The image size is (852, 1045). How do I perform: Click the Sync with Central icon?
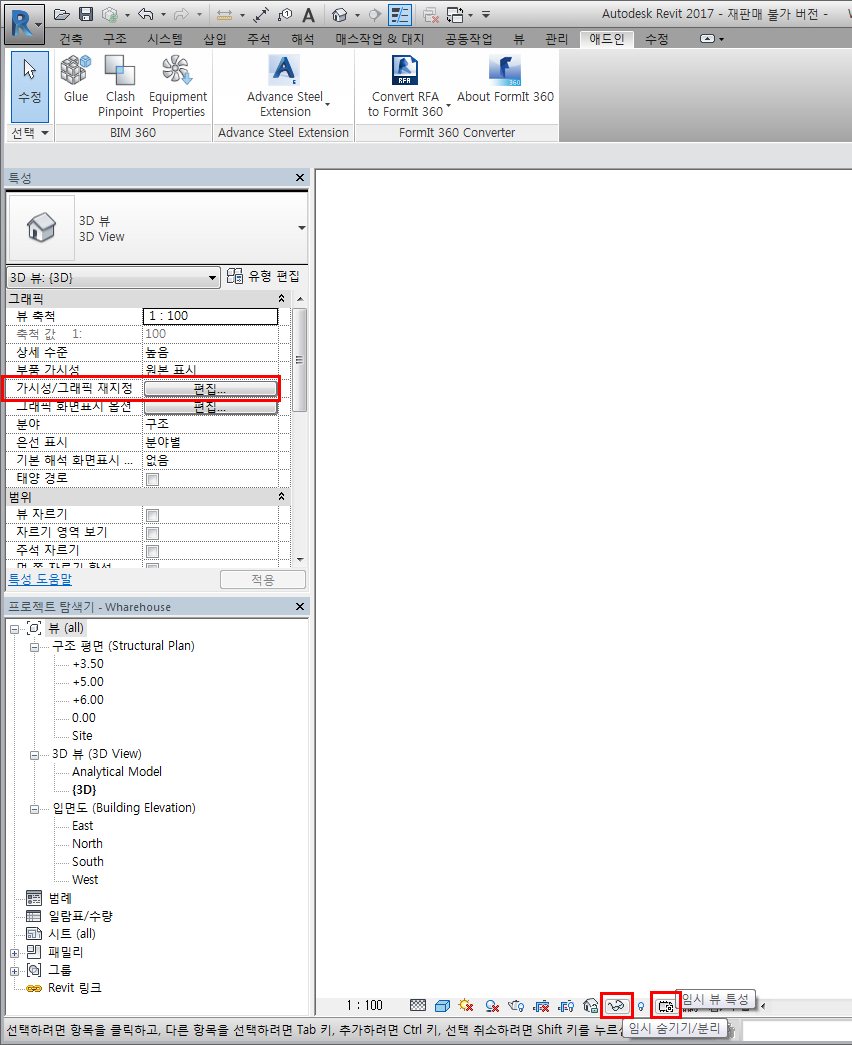(110, 14)
